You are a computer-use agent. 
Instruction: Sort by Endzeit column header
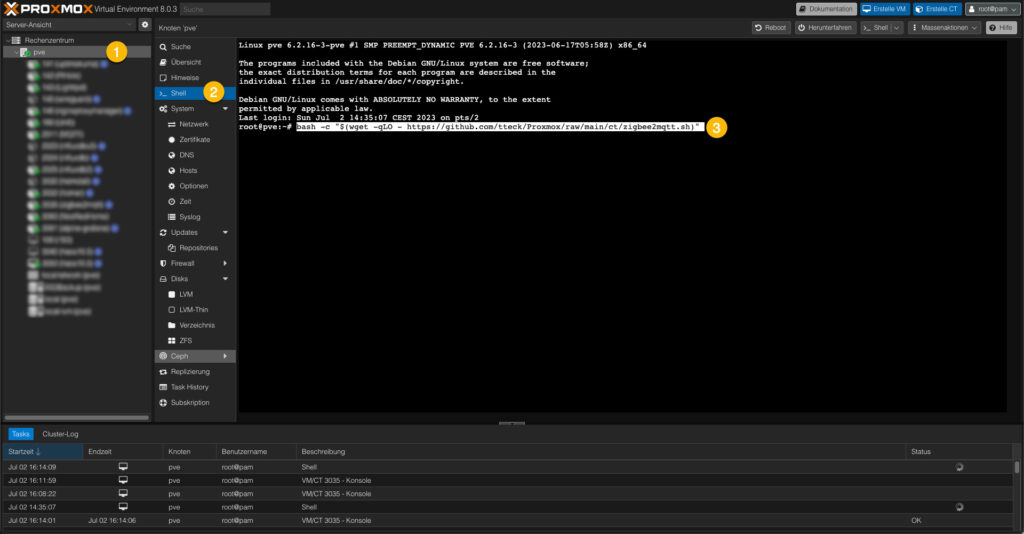123,452
